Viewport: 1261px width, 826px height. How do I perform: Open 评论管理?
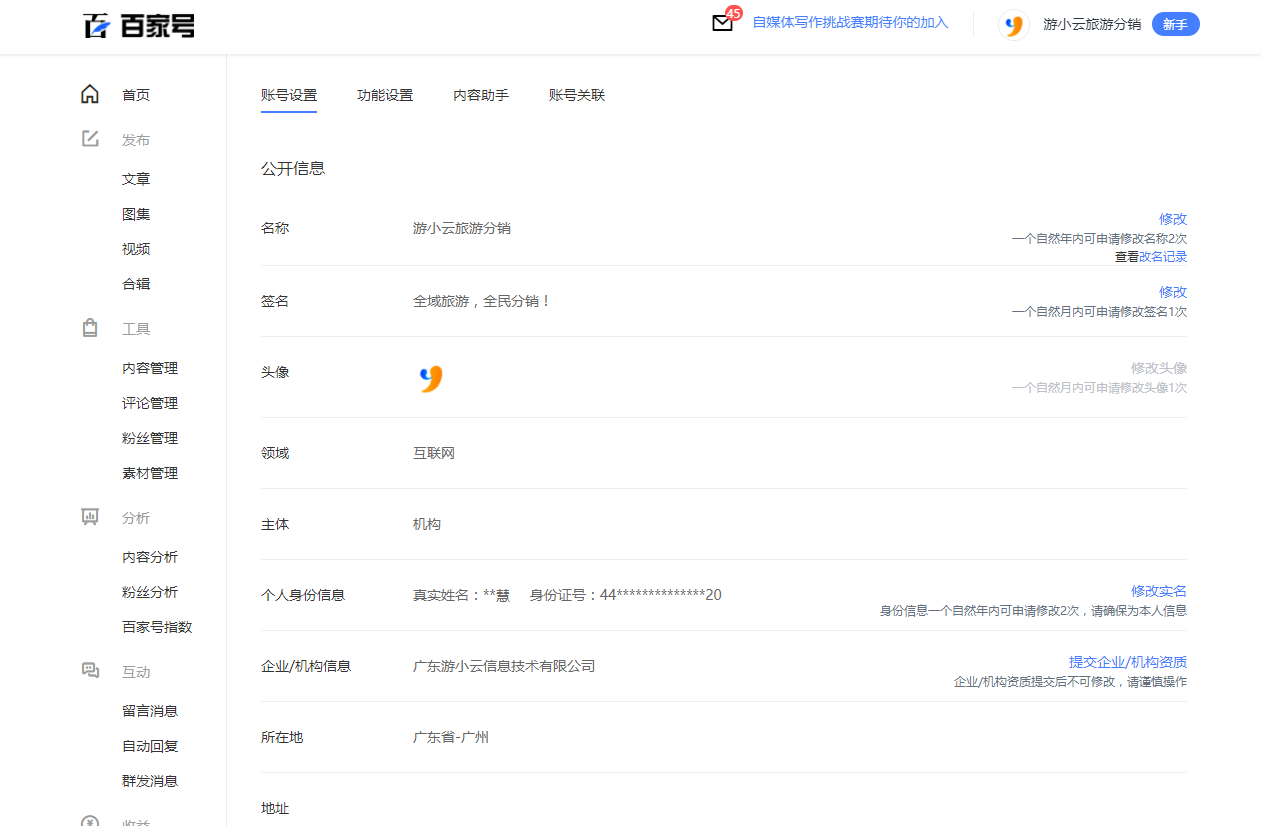[x=150, y=403]
